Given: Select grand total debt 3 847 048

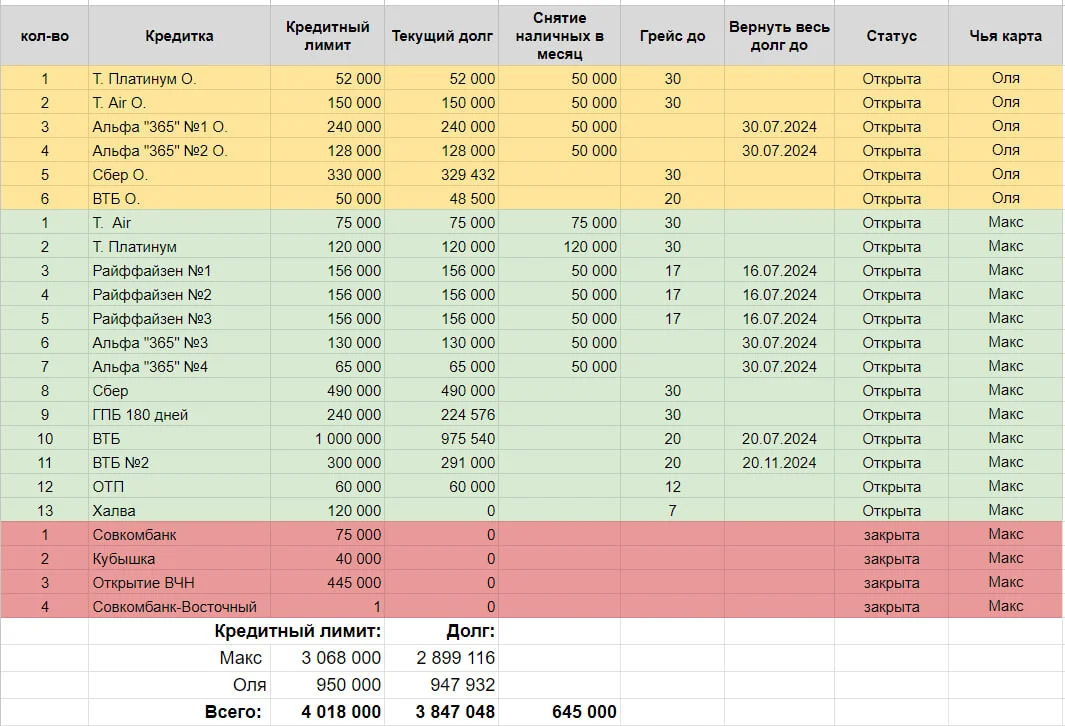Looking at the screenshot, I should tap(441, 712).
